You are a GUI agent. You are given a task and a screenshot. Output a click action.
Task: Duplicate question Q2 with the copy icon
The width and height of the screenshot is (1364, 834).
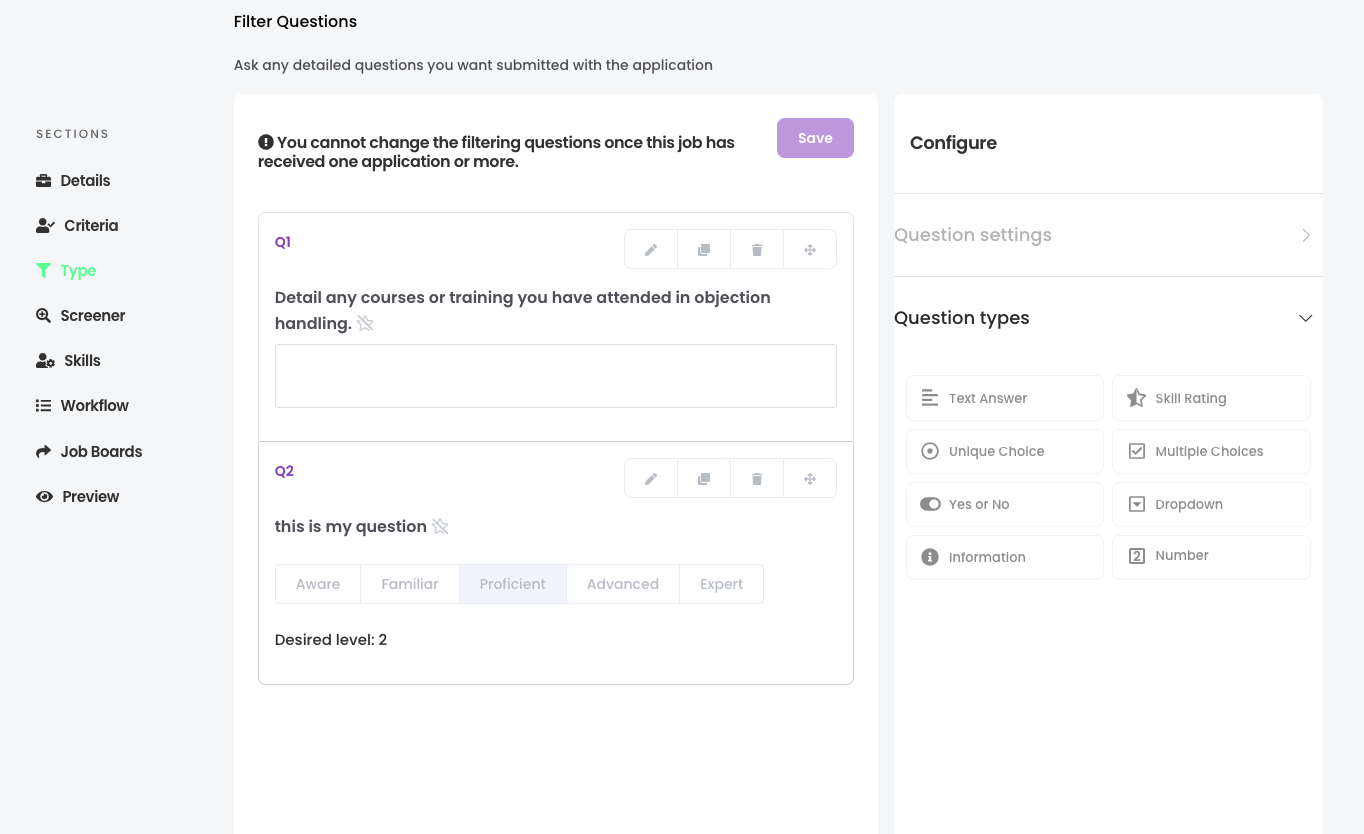(704, 479)
